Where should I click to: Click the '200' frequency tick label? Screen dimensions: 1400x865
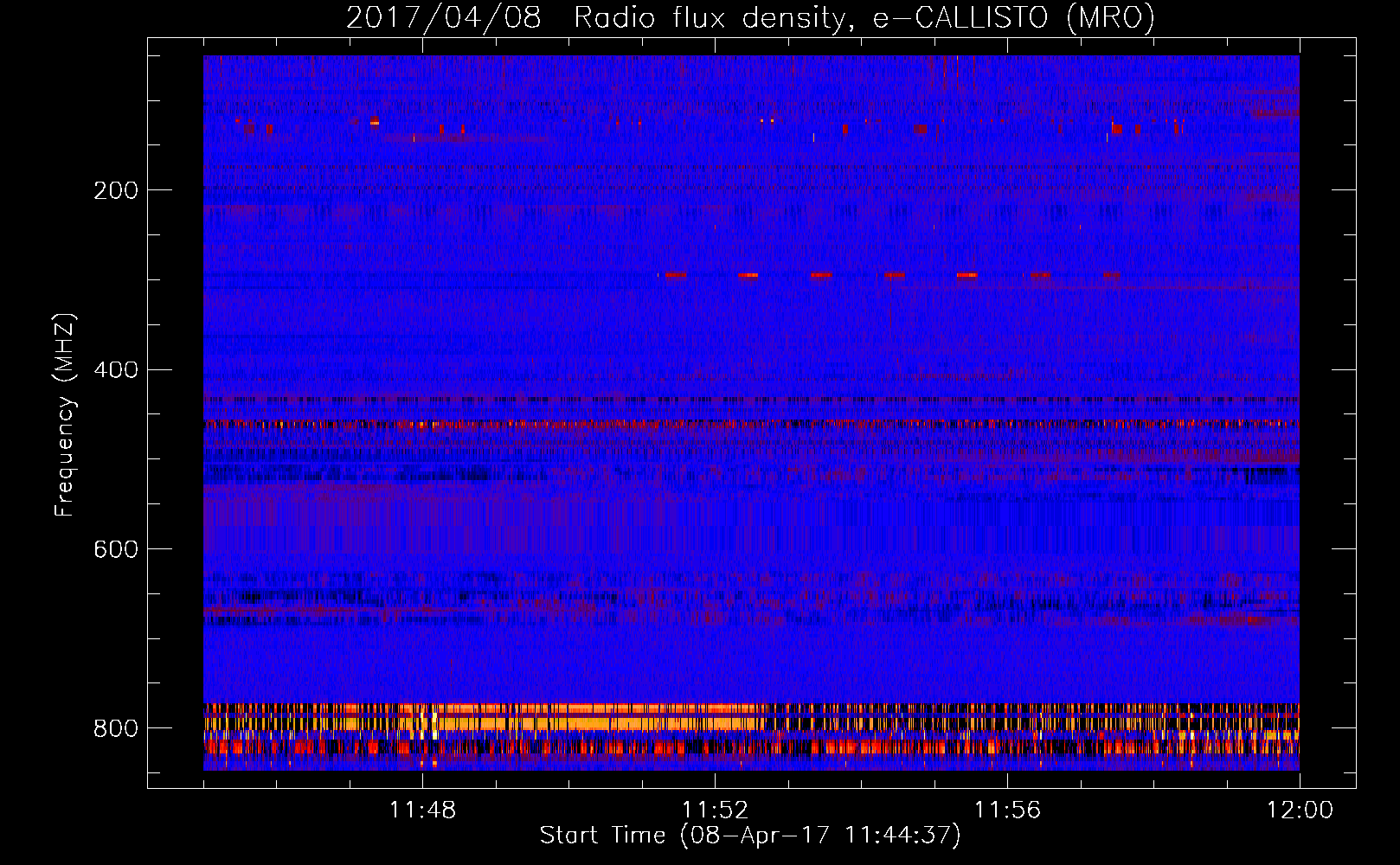click(x=116, y=190)
